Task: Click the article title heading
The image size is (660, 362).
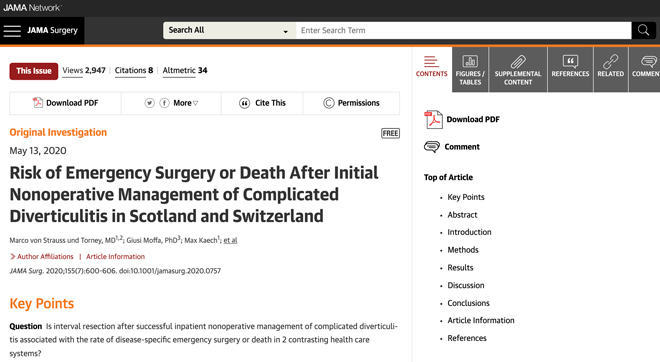Action: click(x=194, y=194)
